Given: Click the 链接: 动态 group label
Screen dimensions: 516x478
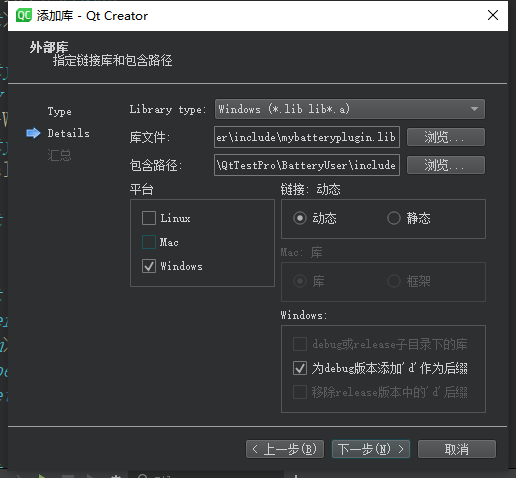Looking at the screenshot, I should click(x=310, y=189).
